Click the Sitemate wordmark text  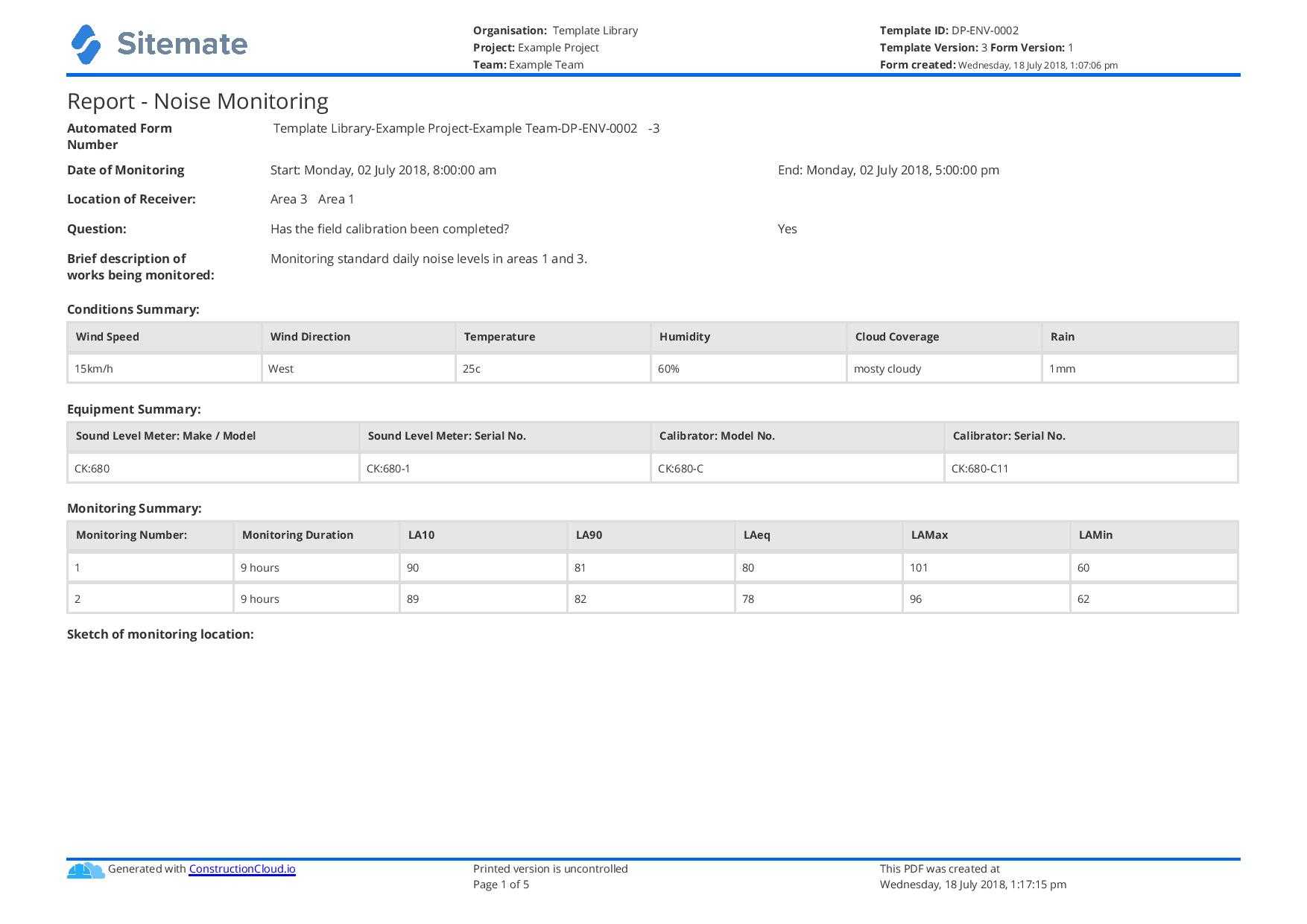[x=182, y=44]
